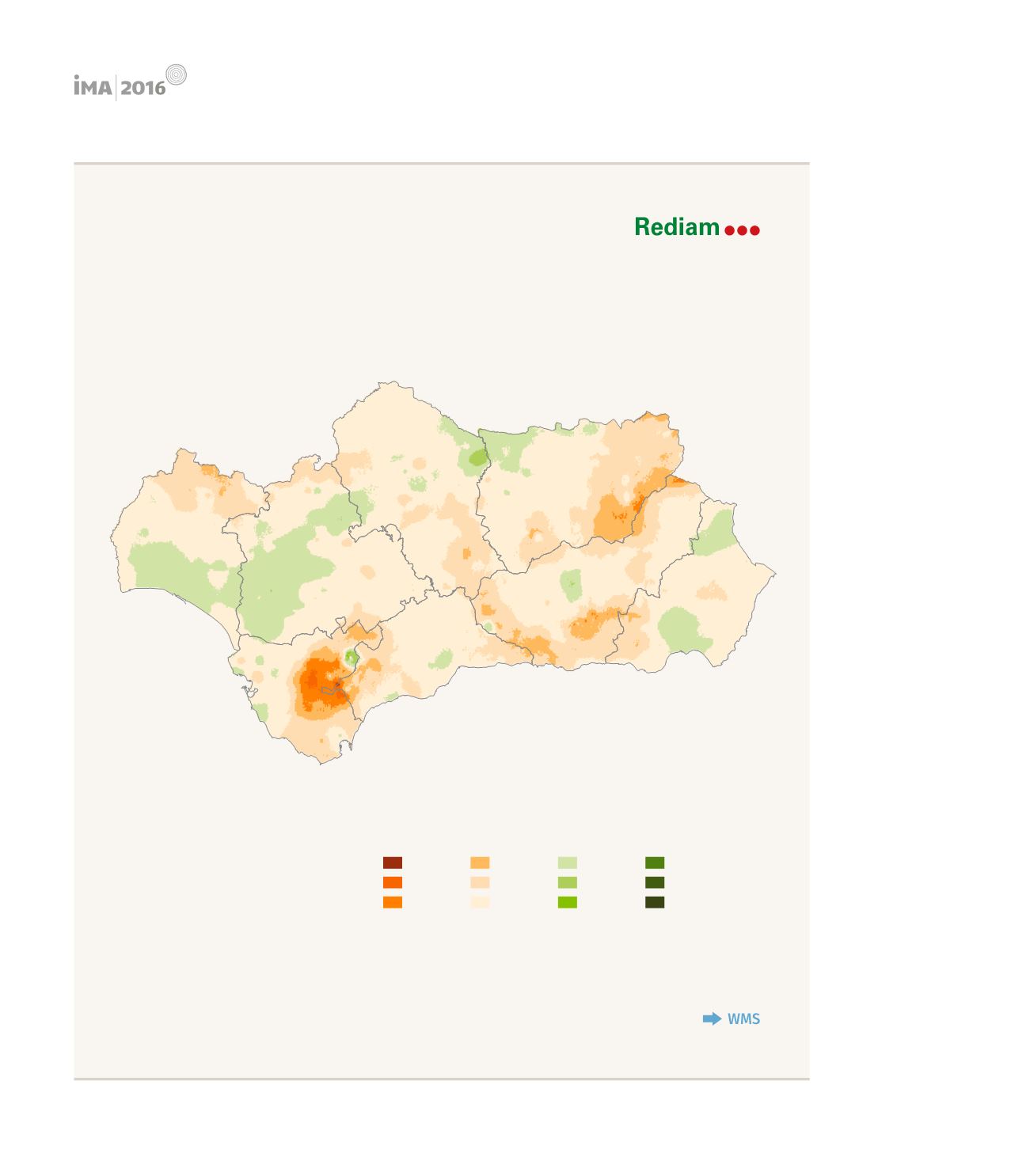Select the dark green legend swatch at column top
1030x1176 pixels.
655,863
